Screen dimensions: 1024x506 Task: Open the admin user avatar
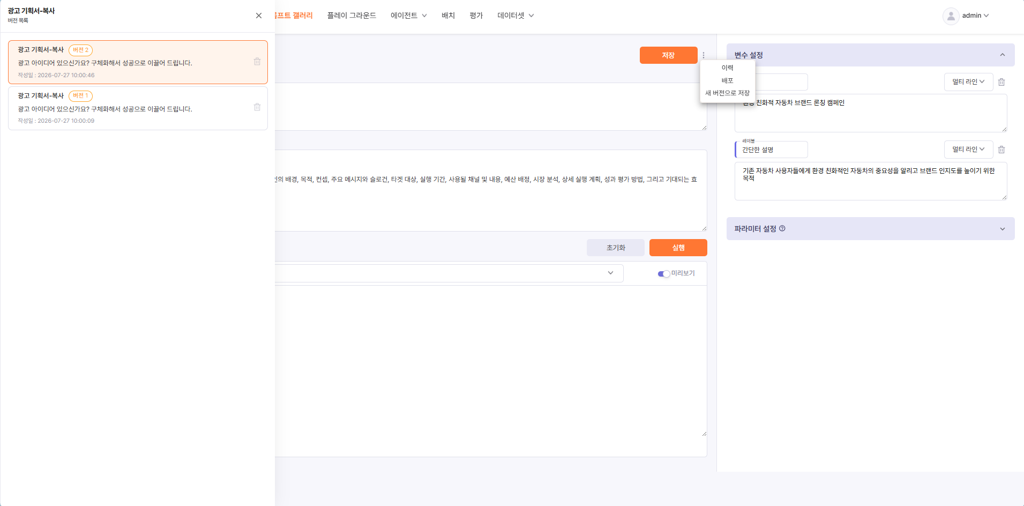pyautogui.click(x=951, y=16)
